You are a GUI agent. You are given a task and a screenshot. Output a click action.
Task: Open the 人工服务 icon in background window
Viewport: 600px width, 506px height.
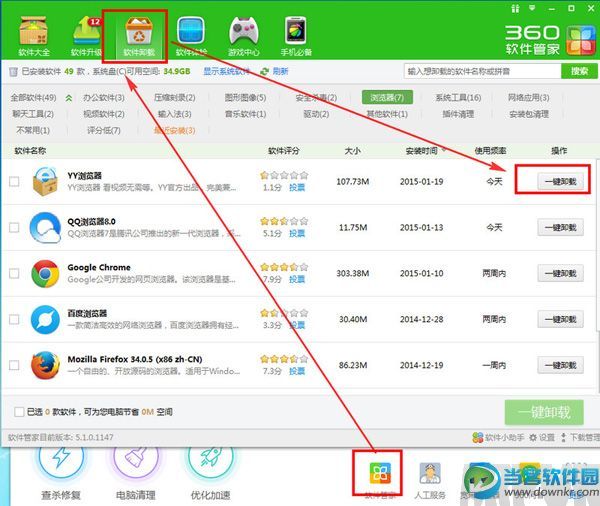coord(430,473)
